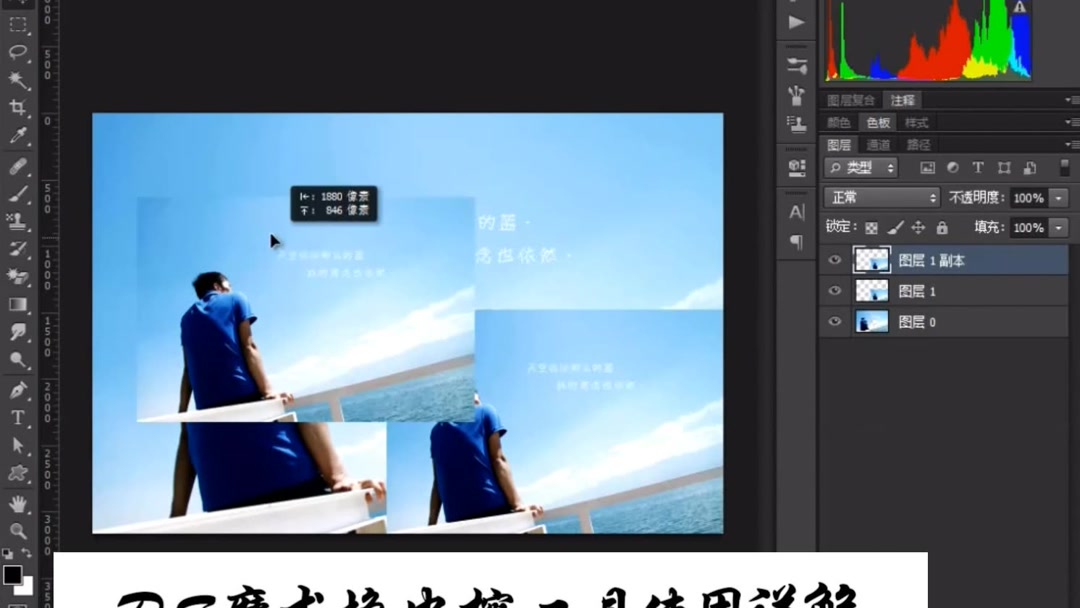
Task: Enable lock transparent pixels
Action: coord(869,227)
